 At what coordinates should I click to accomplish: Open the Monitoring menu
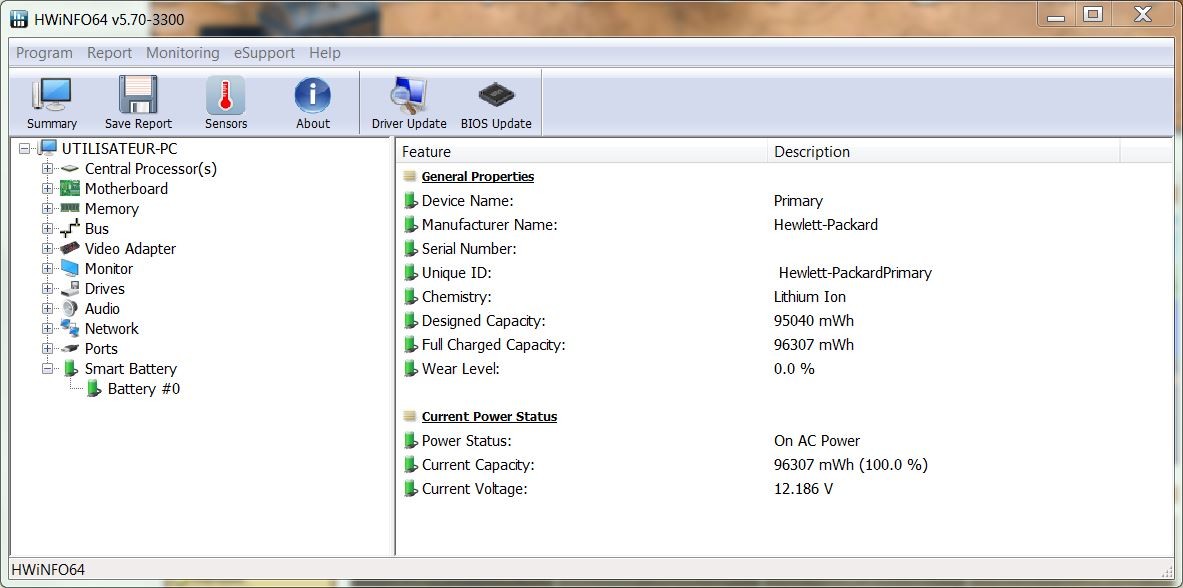coord(183,53)
